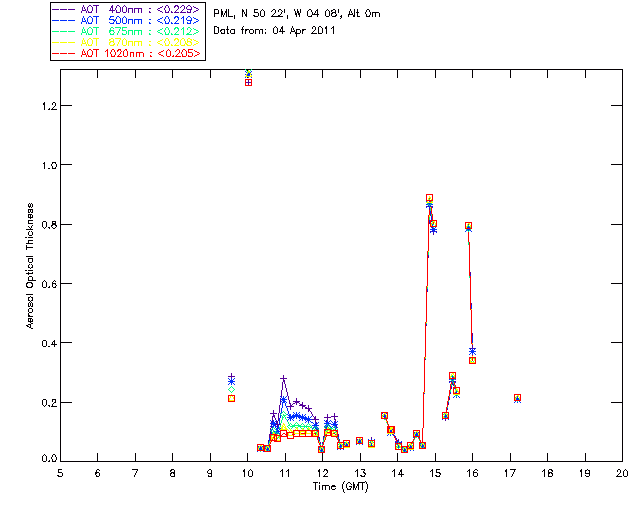Click the 1.0 y-axis tick label
Image resolution: width=640 pixels, height=512 pixels.
tap(49, 165)
